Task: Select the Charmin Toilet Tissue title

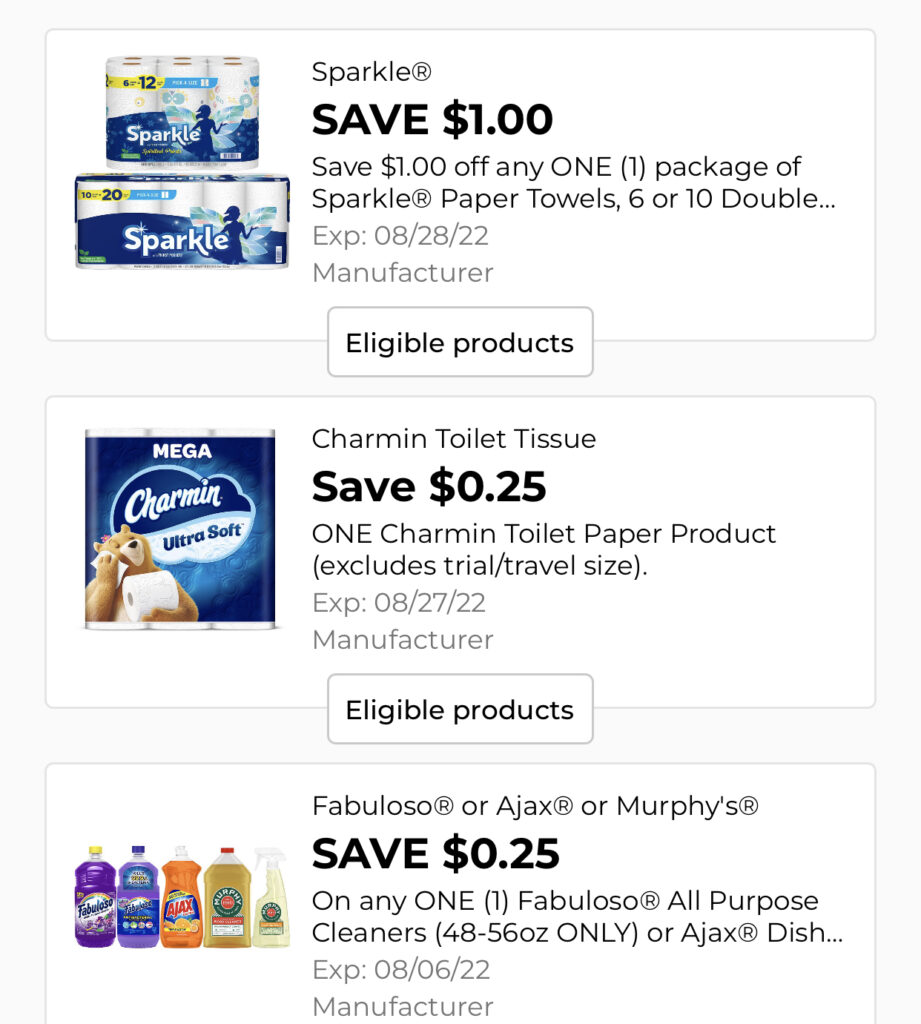Action: [454, 439]
